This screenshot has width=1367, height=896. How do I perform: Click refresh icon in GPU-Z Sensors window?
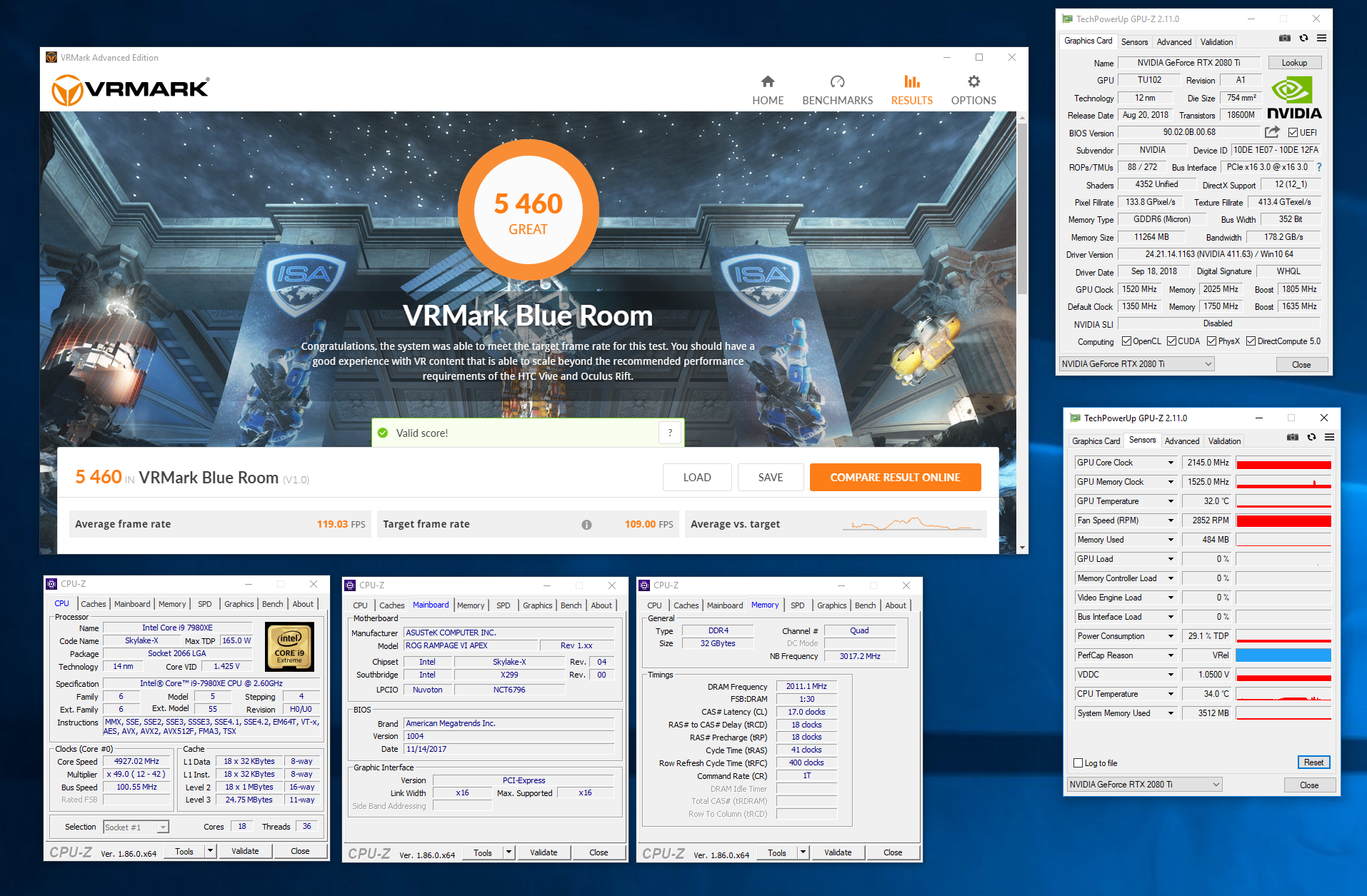(x=1311, y=437)
